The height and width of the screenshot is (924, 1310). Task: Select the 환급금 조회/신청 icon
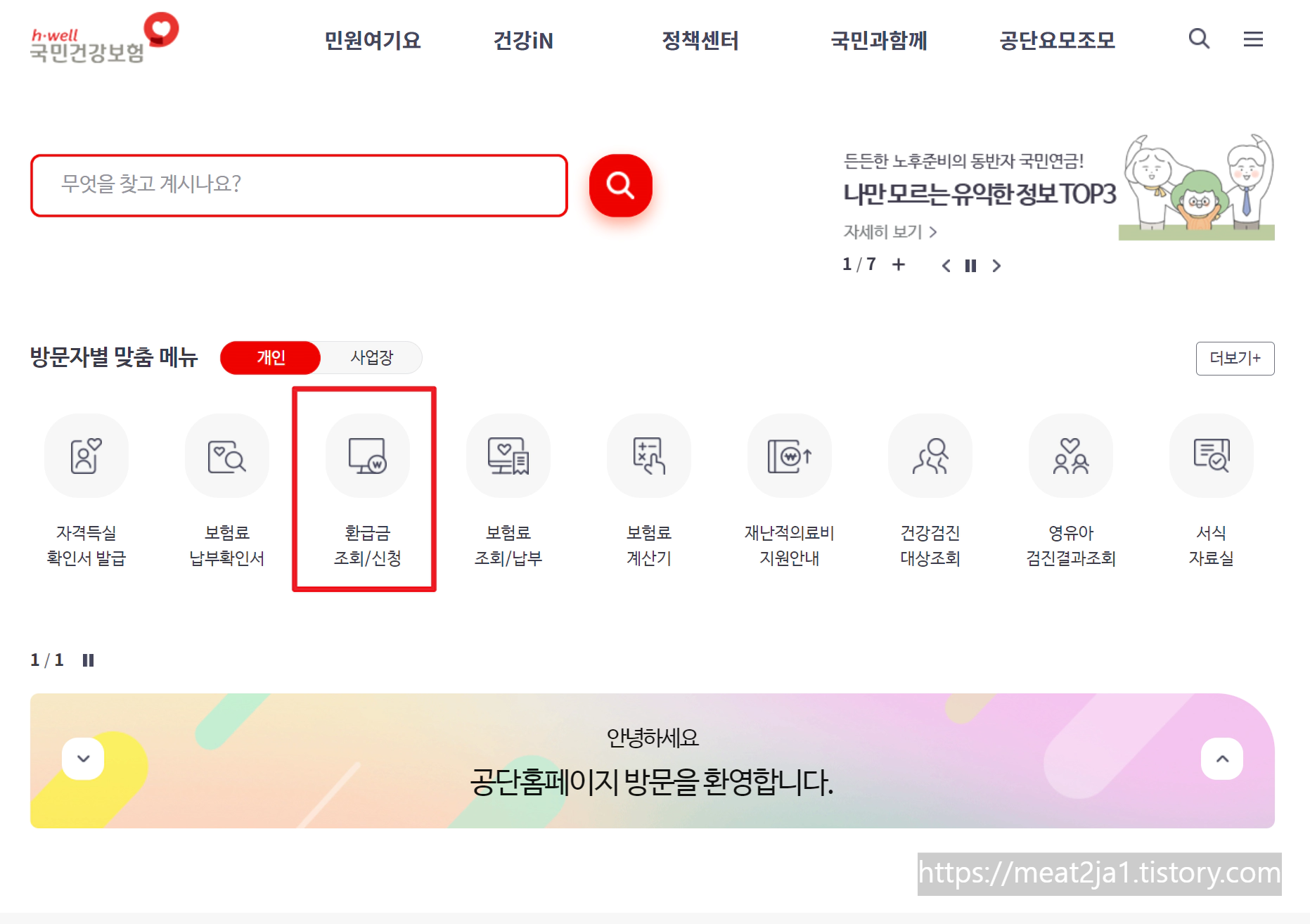[x=366, y=456]
